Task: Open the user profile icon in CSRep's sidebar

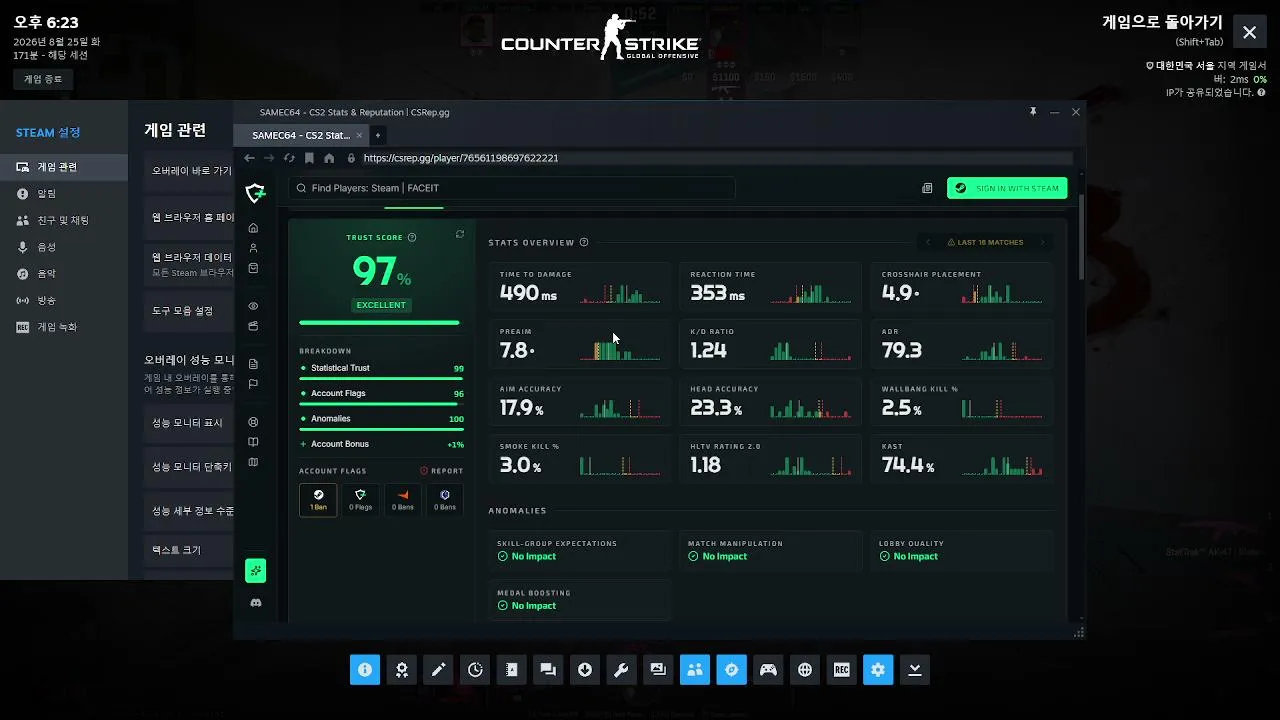Action: [x=254, y=248]
